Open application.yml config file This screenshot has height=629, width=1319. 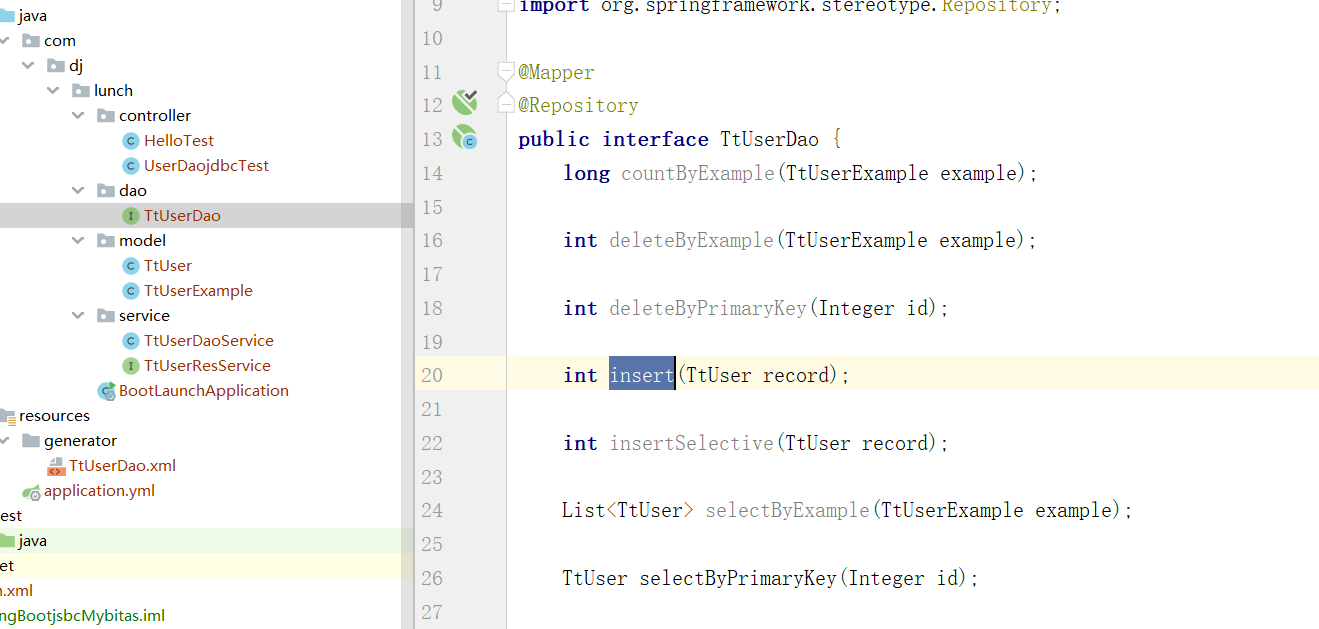coord(99,491)
